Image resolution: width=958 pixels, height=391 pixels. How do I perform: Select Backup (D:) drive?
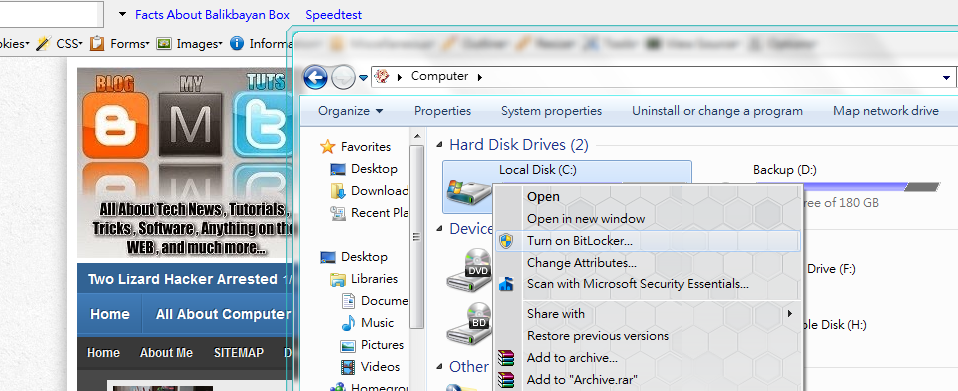coord(784,170)
